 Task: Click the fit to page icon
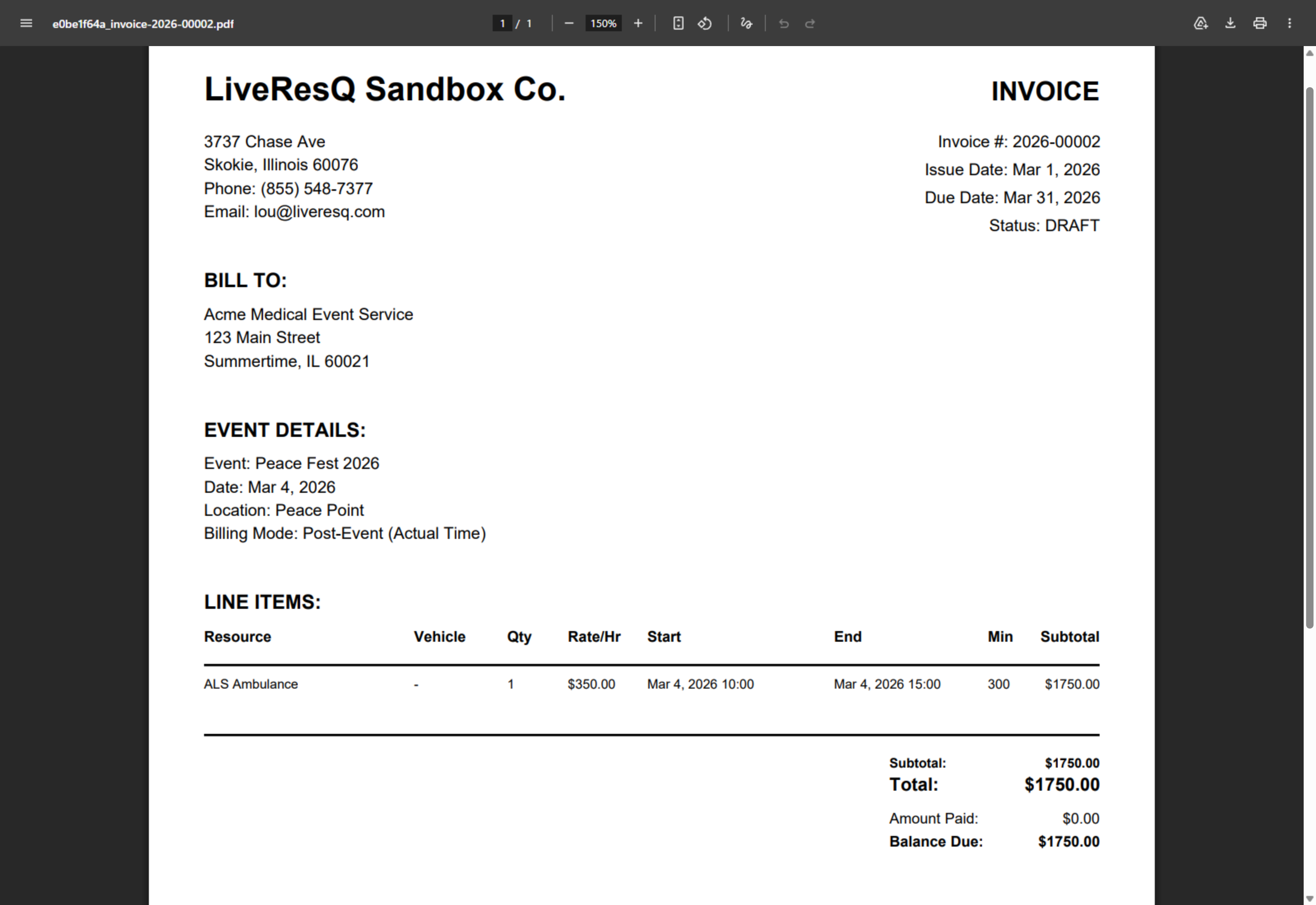coord(678,23)
